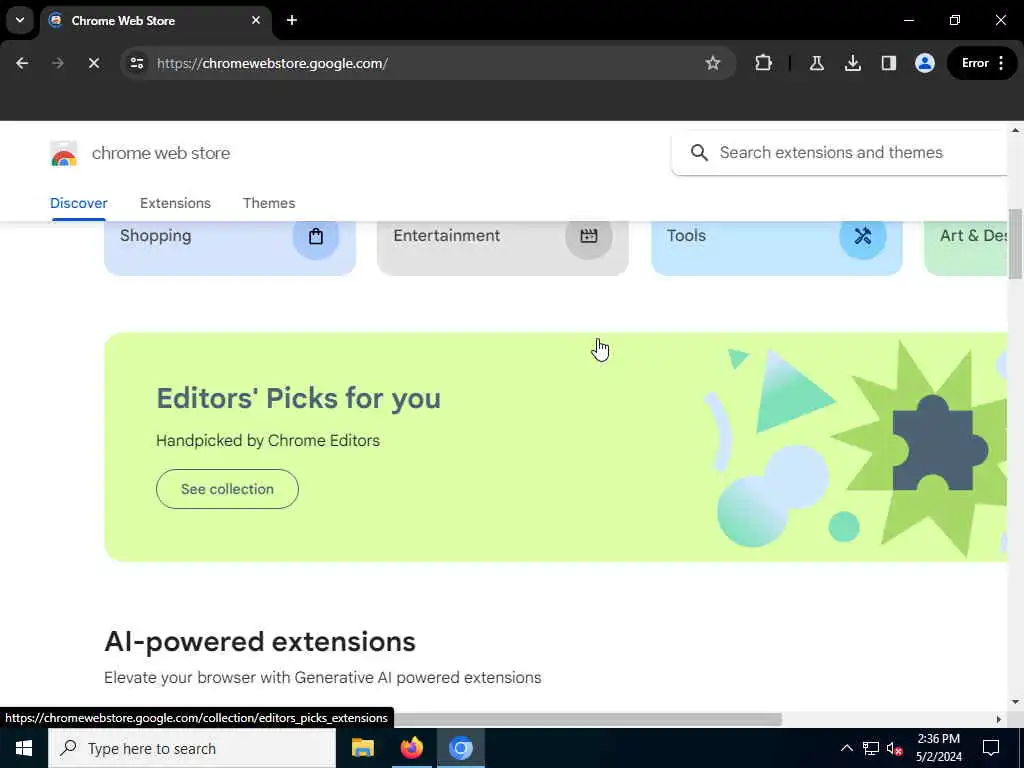The width and height of the screenshot is (1024, 768).
Task: Open the Downloads icon in toolbar
Action: click(x=852, y=63)
